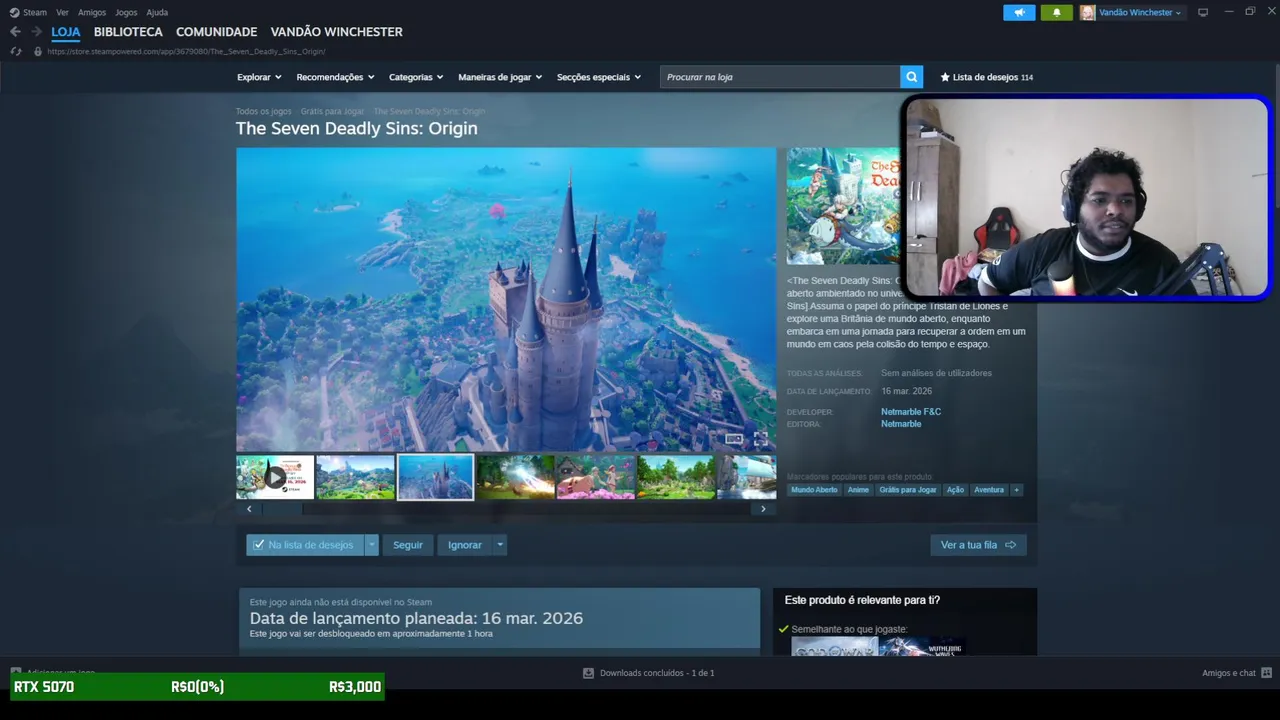Screen dimensions: 1280x720
Task: Click the padlock icon beside the URL
Action: tap(38, 51)
